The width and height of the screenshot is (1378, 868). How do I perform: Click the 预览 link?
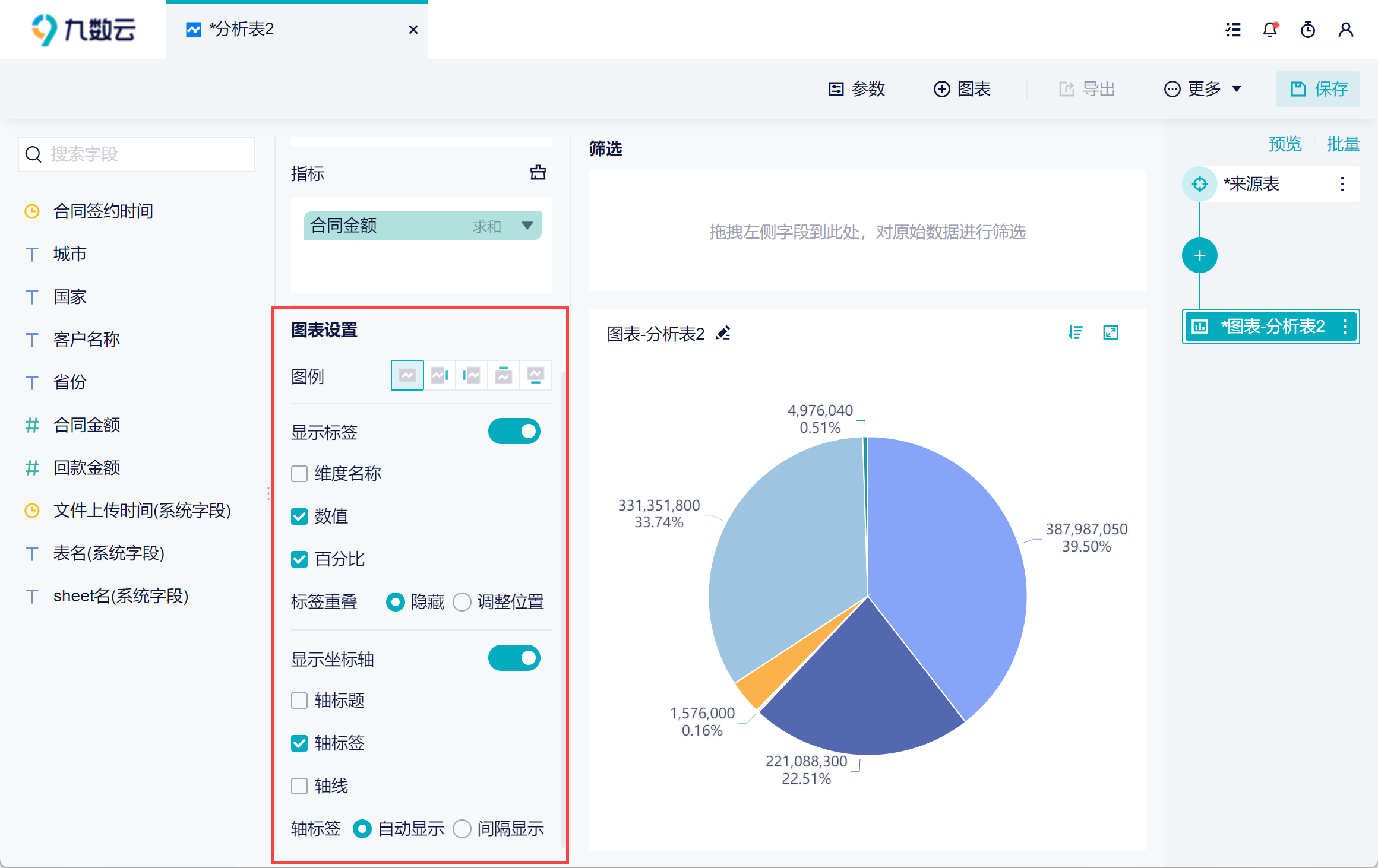tap(1285, 144)
